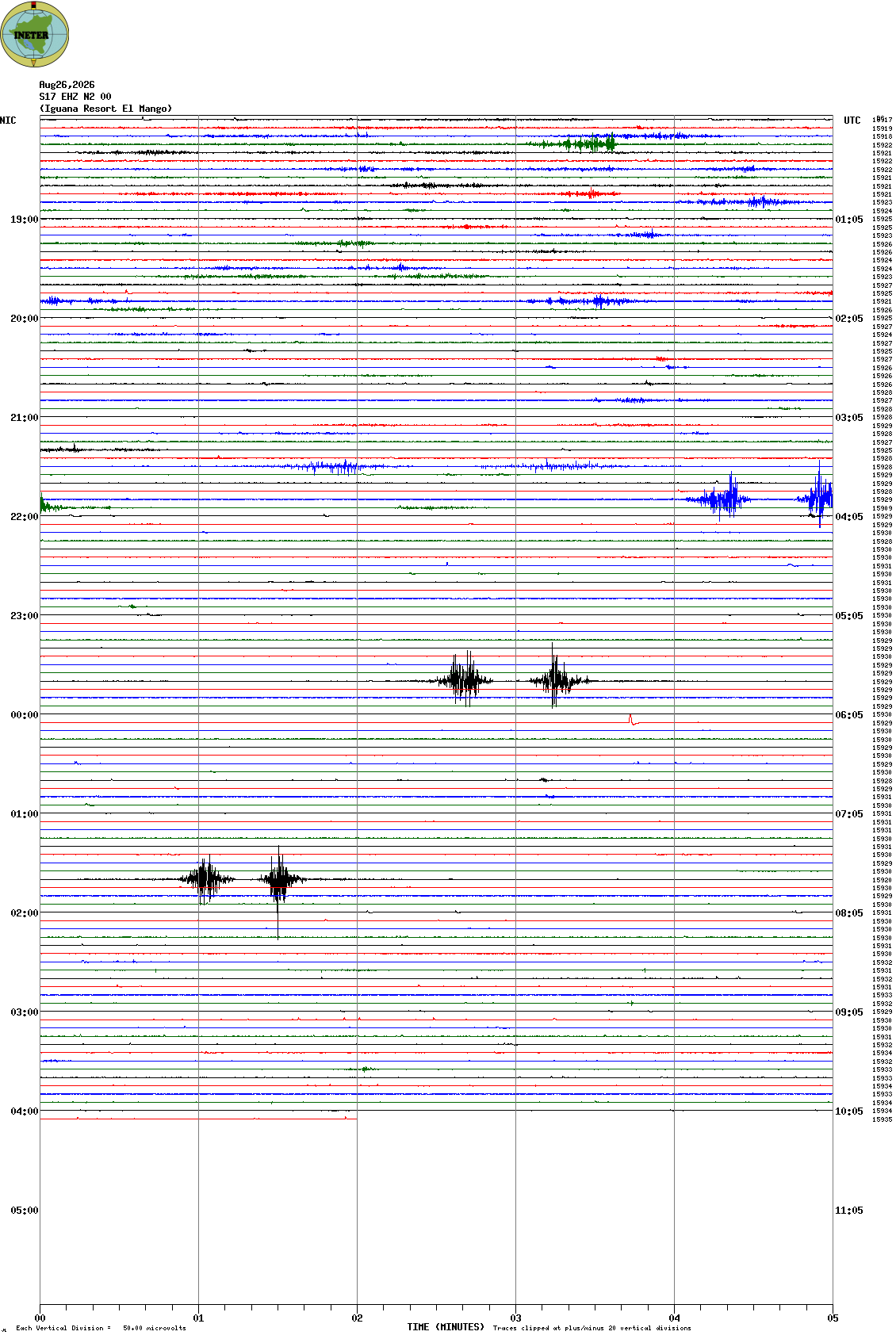Click the first black seismic burst on the 23:00 hour trace
Screen dimensions: 896x1339
(x=465, y=680)
